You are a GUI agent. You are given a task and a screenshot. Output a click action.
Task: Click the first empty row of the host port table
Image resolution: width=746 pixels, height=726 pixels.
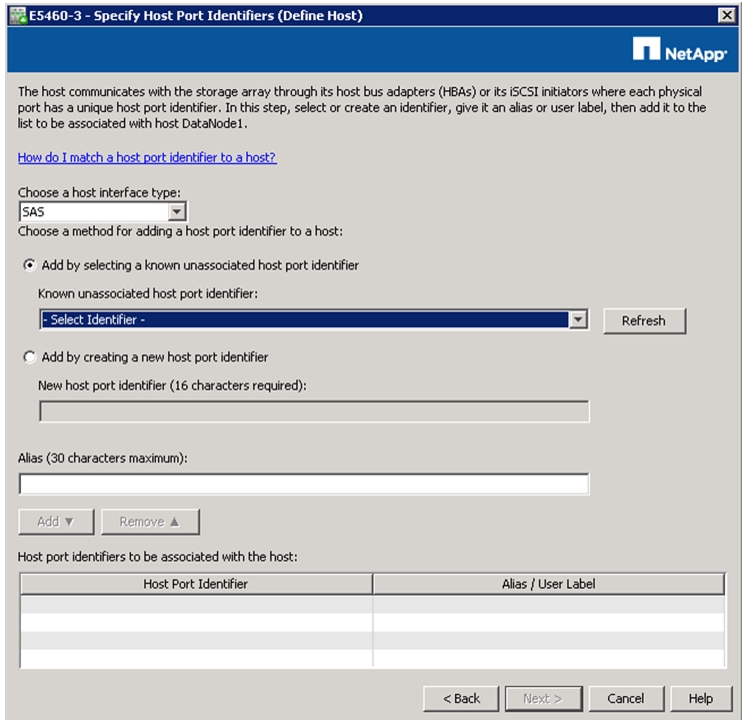[373, 605]
